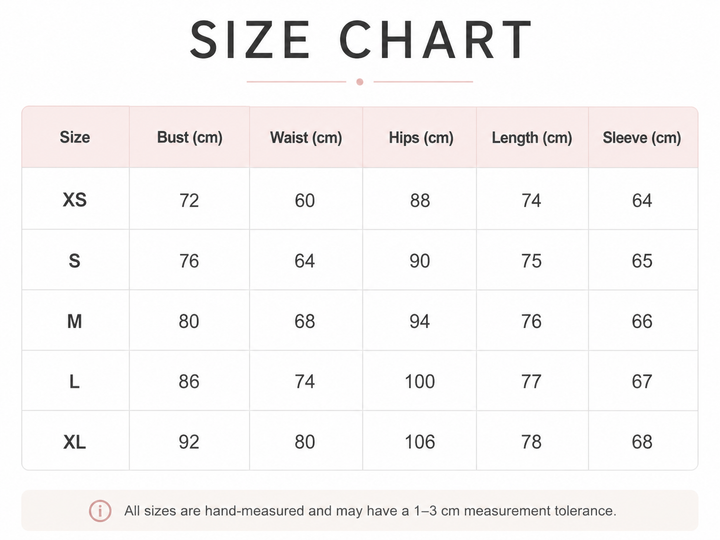This screenshot has height=540, width=720.
Task: Select the L size row label
Action: 74,381
